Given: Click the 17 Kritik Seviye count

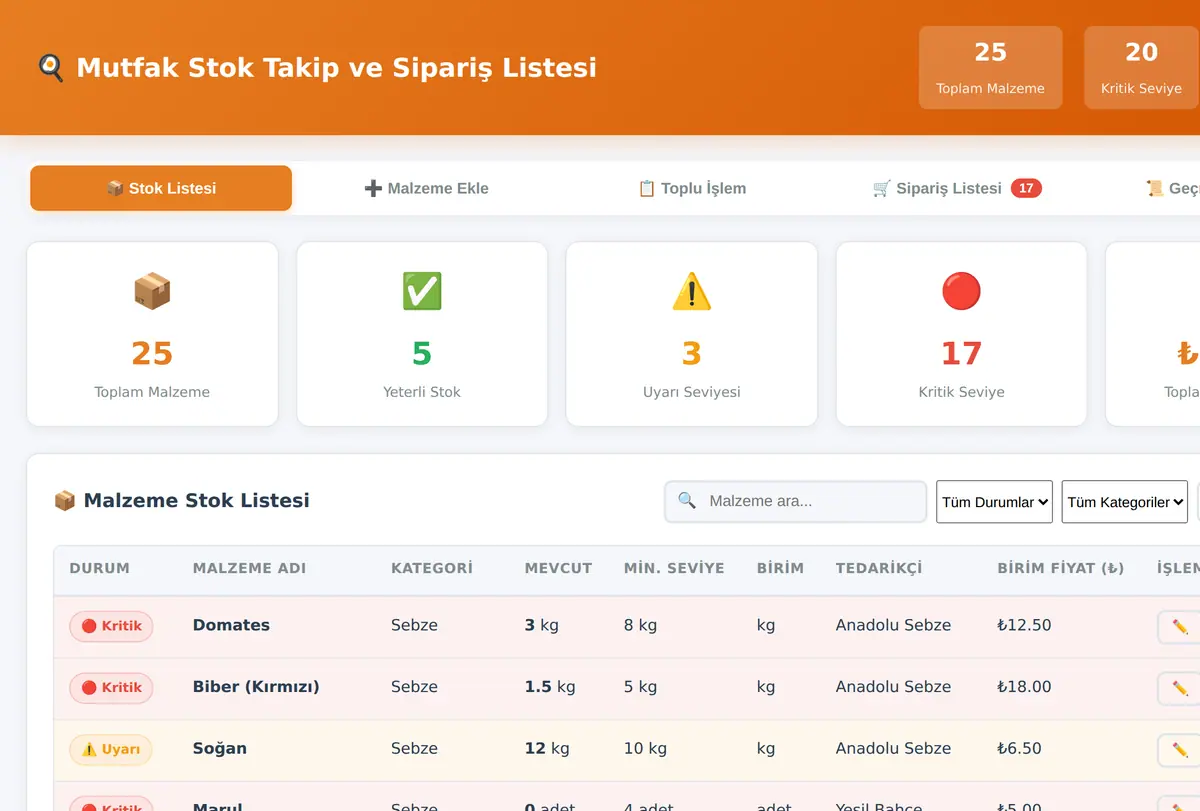Looking at the screenshot, I should tap(961, 353).
